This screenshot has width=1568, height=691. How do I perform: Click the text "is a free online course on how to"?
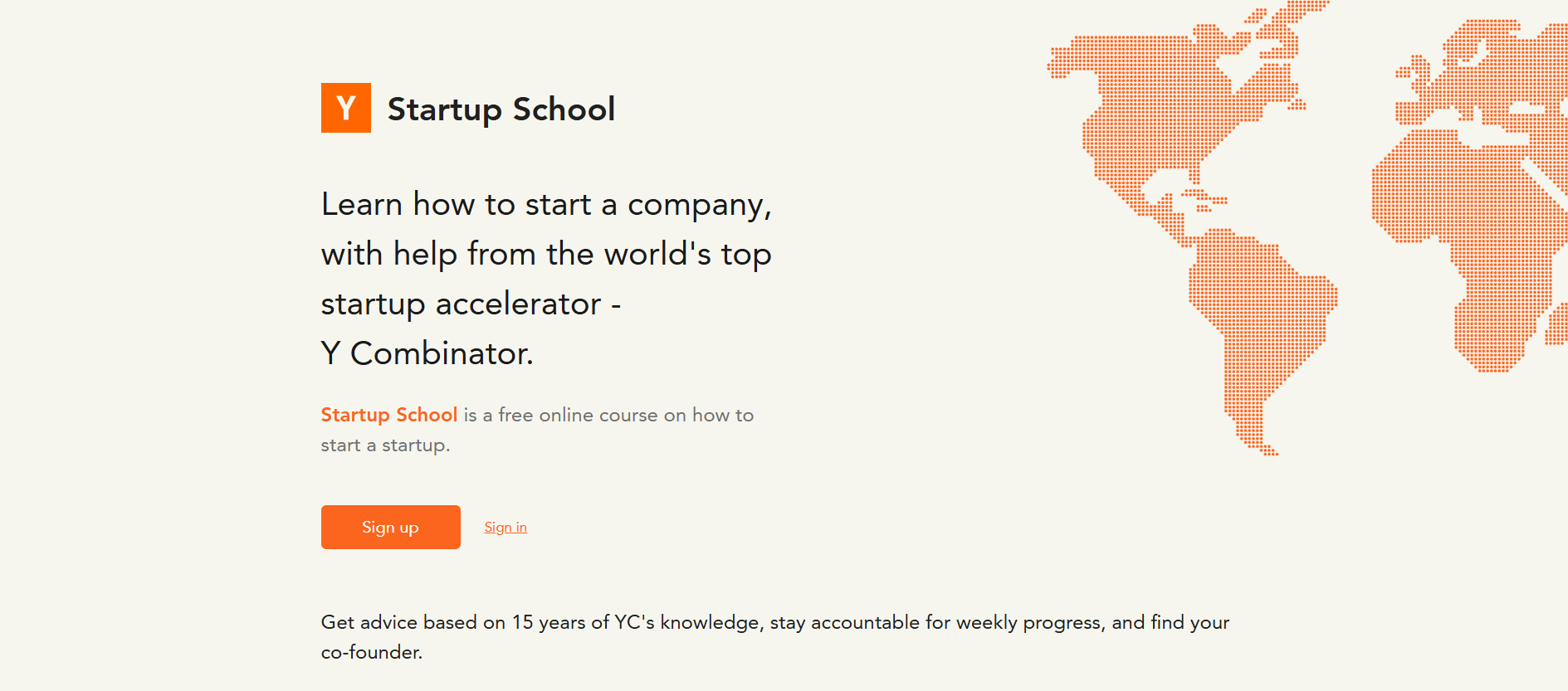(x=608, y=415)
